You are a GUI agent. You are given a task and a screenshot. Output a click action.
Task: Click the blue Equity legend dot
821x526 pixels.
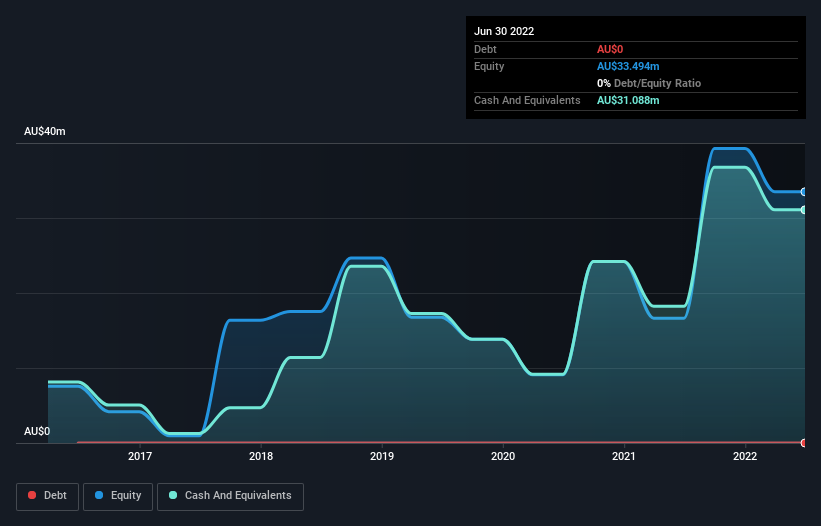99,495
